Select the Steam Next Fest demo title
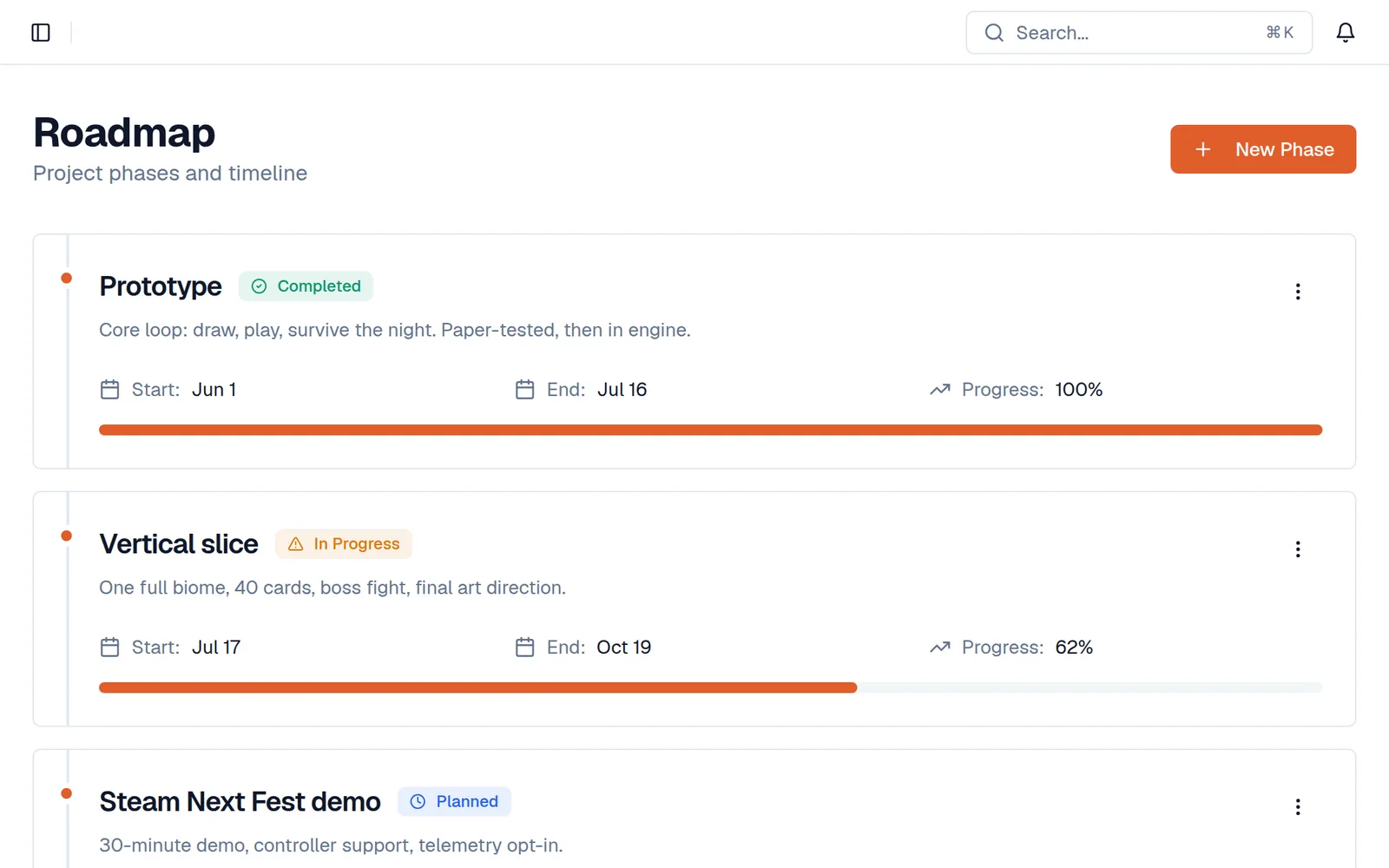This screenshot has width=1389, height=868. (x=240, y=802)
